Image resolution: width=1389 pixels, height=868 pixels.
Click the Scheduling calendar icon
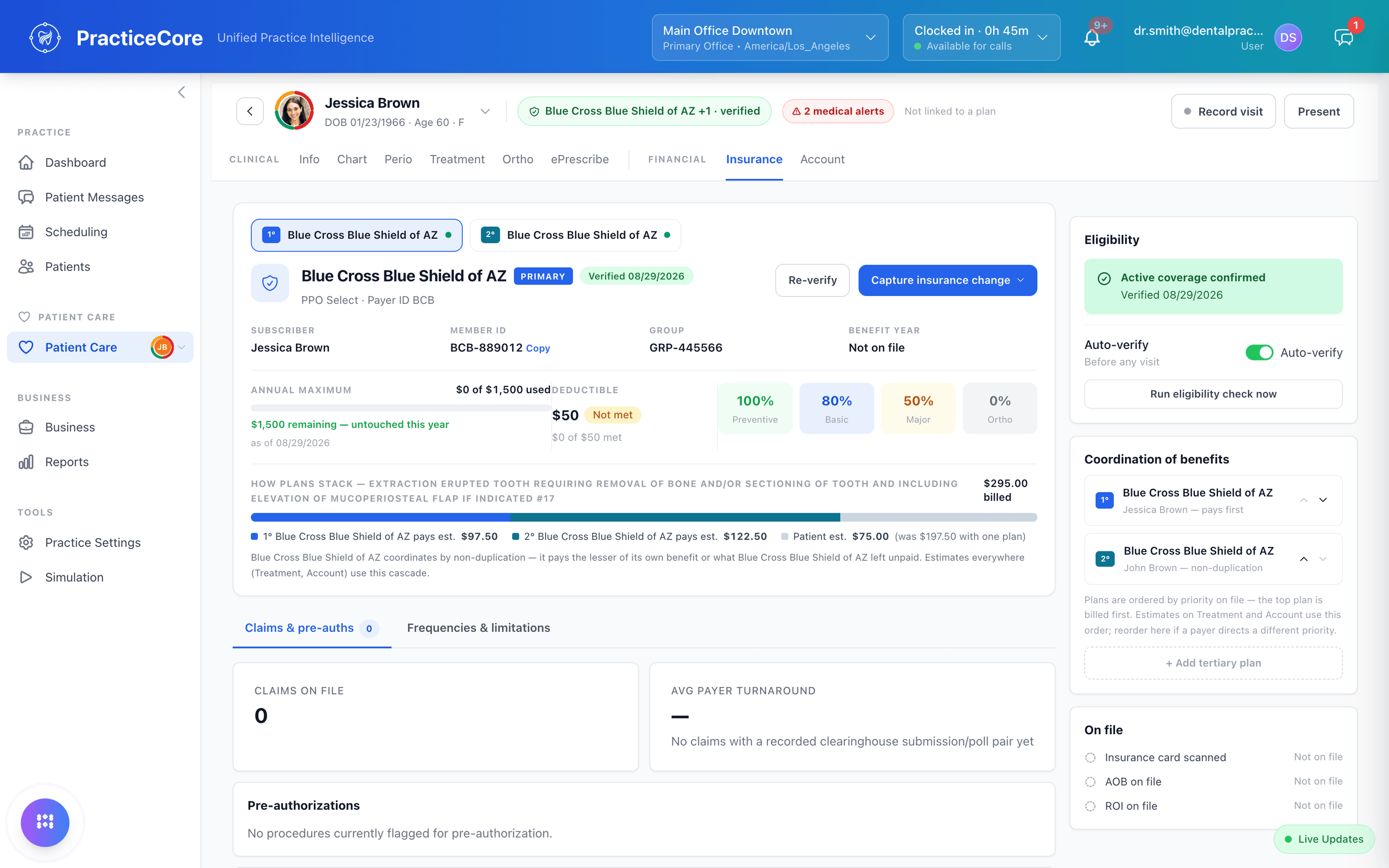pos(26,232)
